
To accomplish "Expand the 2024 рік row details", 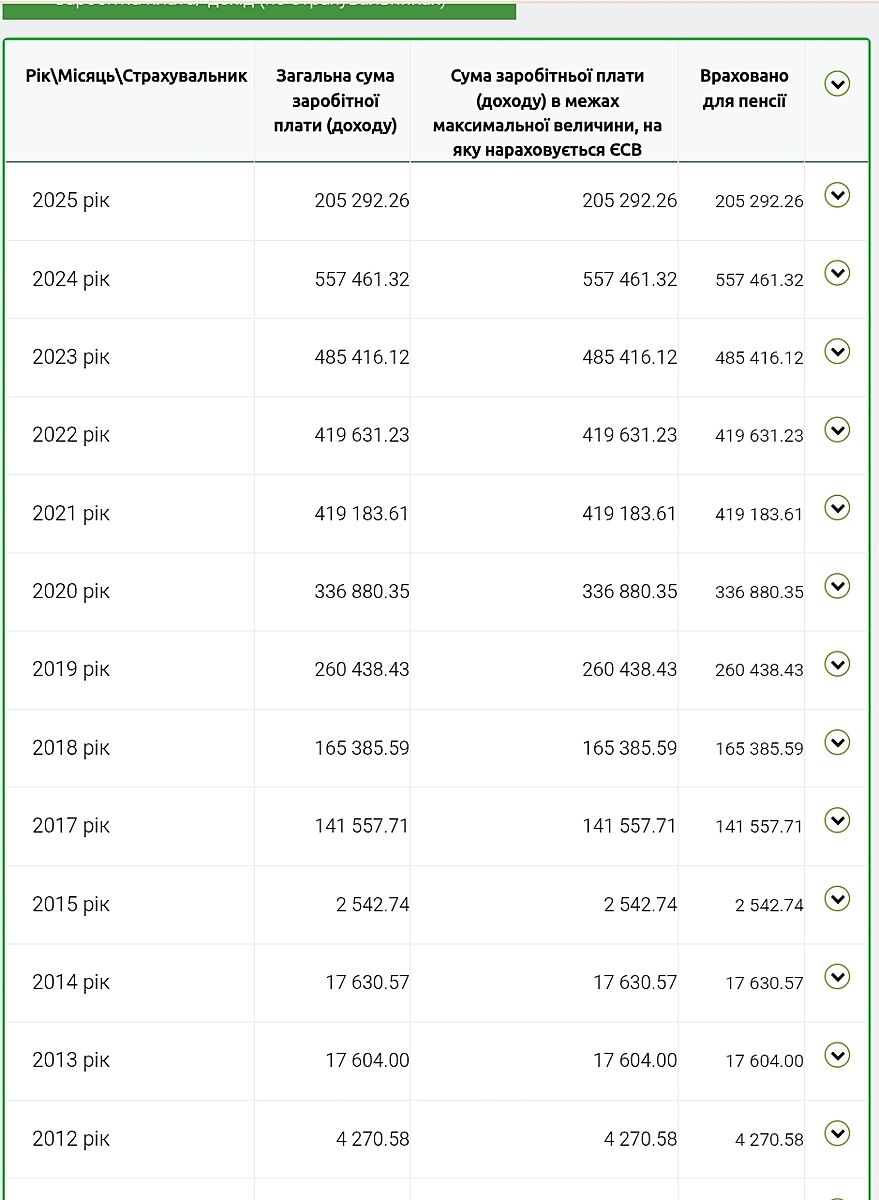I will (x=837, y=272).
